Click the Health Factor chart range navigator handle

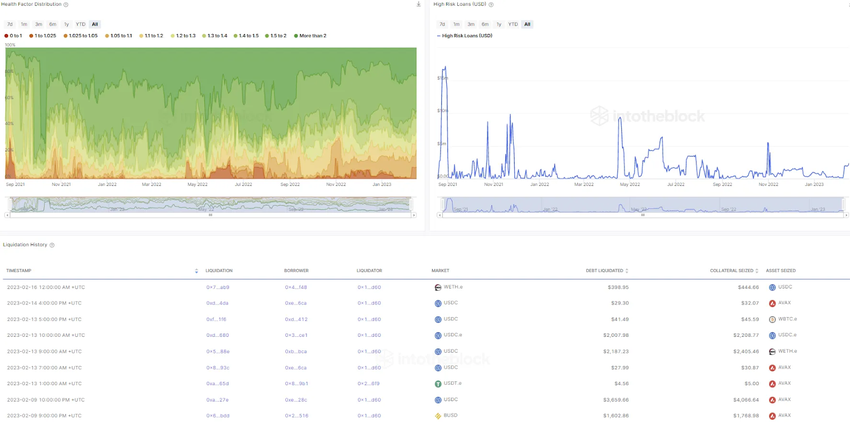210,214
